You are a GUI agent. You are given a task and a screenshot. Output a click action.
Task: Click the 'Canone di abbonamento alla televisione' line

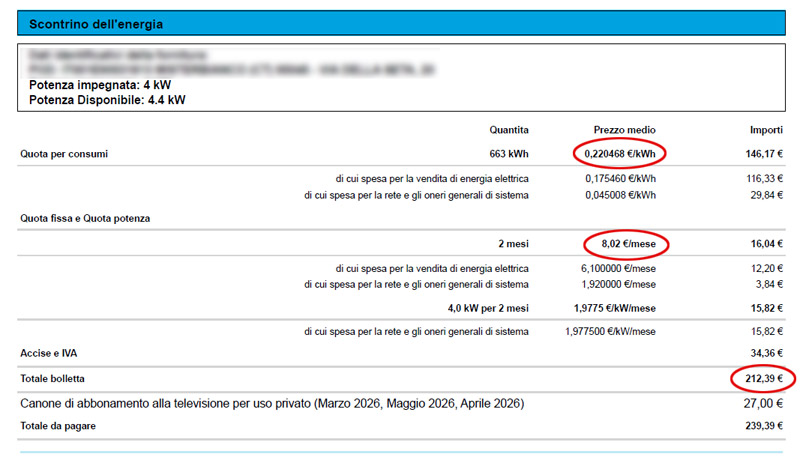(x=272, y=404)
